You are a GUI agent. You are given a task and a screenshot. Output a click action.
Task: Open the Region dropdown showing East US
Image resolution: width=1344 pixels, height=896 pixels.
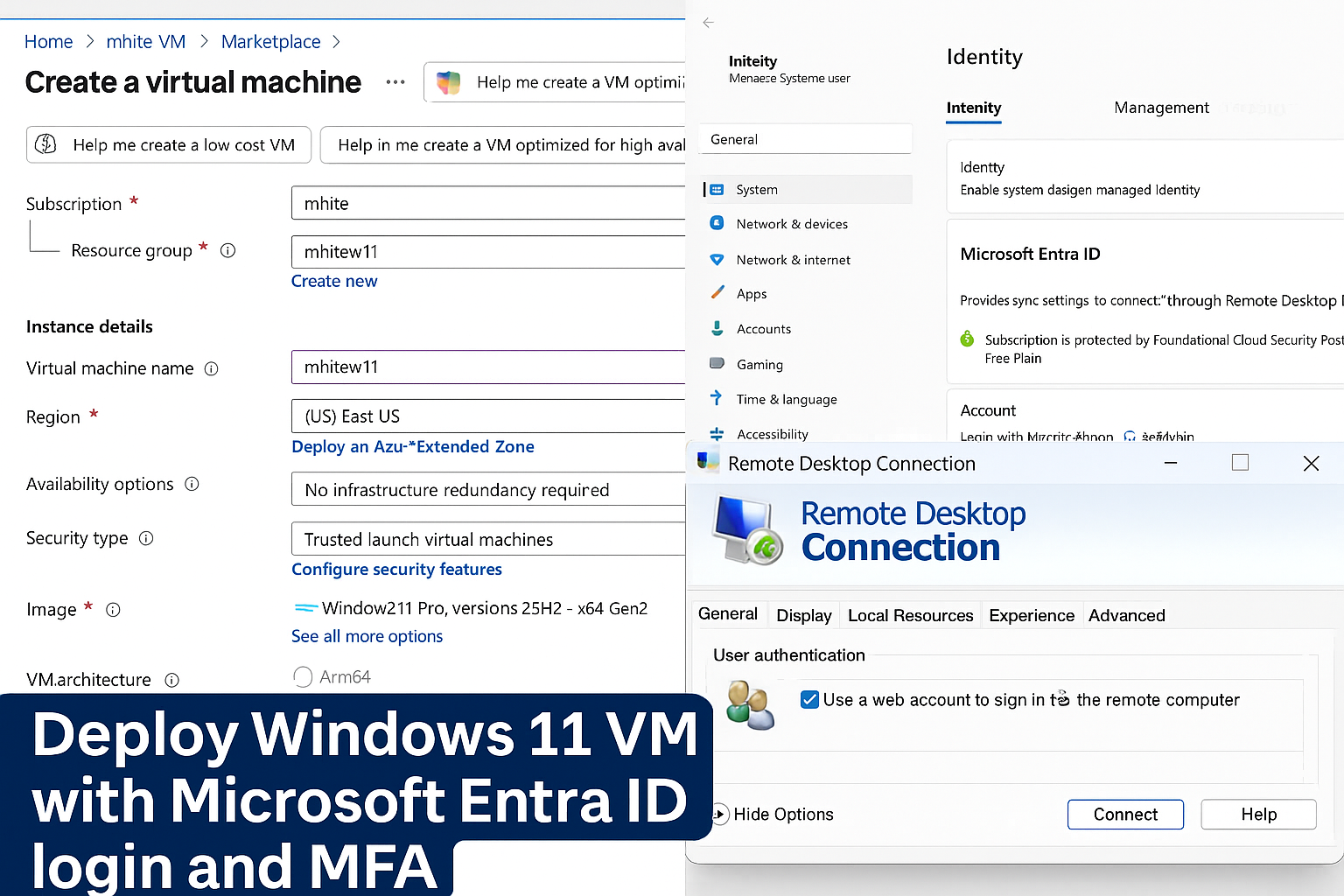pyautogui.click(x=487, y=416)
